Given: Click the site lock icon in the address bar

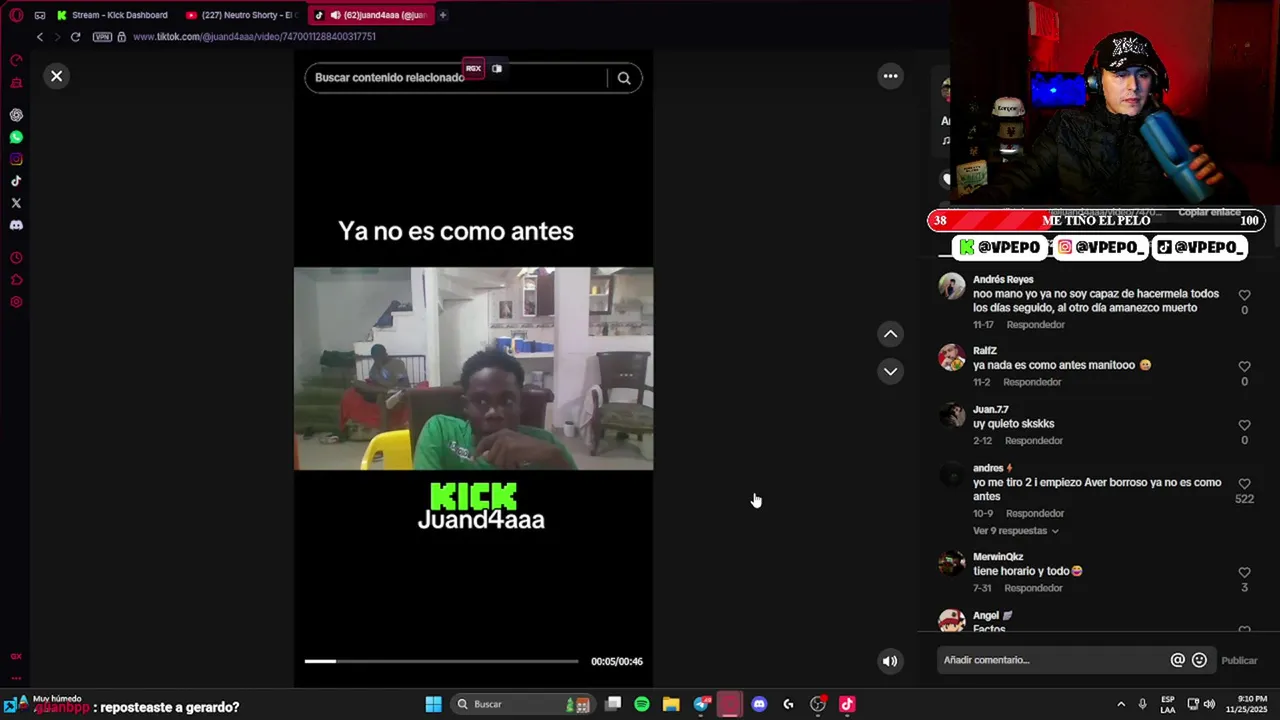Looking at the screenshot, I should [x=122, y=37].
